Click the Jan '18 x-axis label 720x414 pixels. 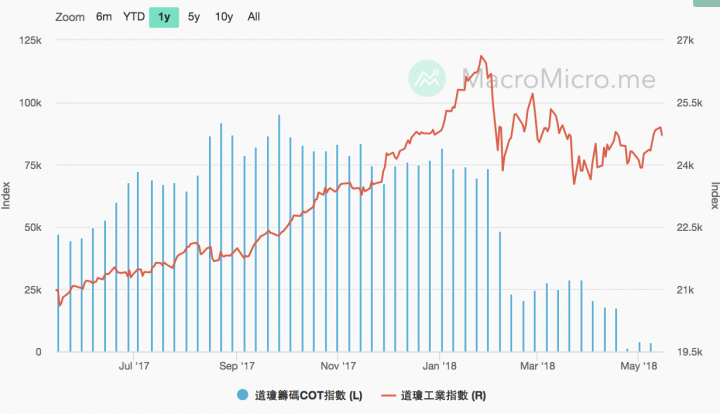click(x=439, y=366)
